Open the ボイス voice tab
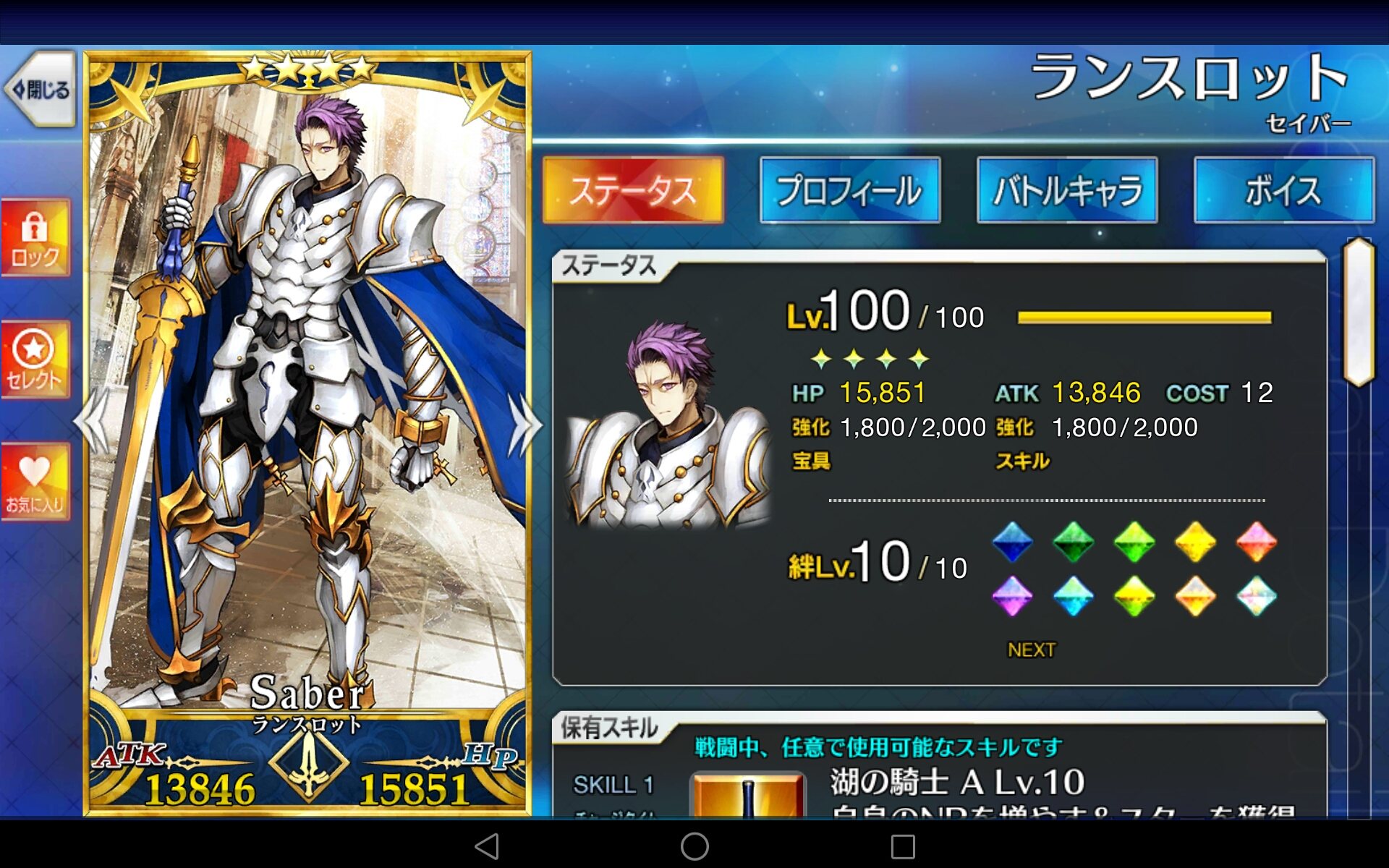 pyautogui.click(x=1284, y=190)
